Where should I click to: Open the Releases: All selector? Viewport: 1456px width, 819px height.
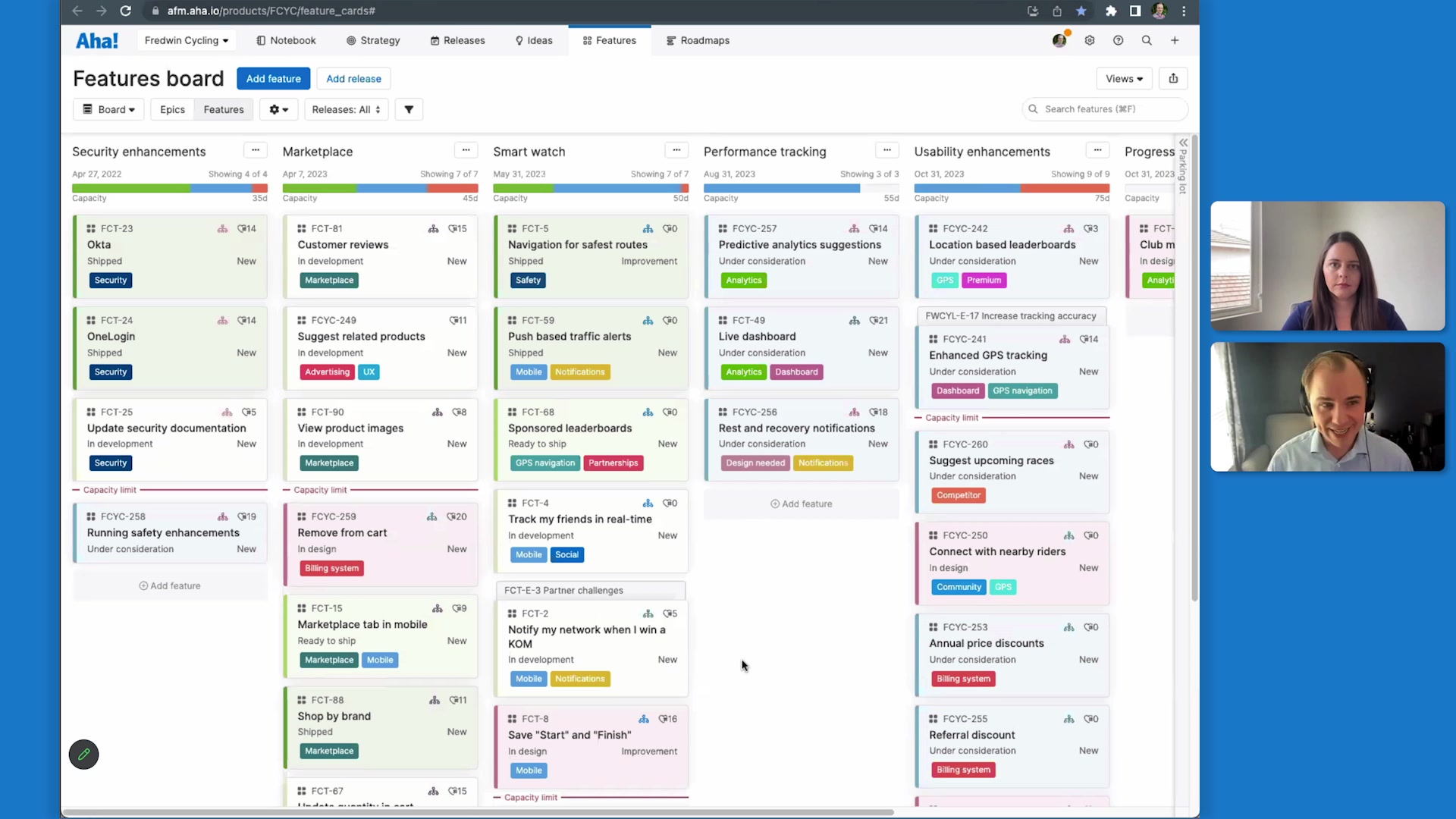click(x=346, y=109)
